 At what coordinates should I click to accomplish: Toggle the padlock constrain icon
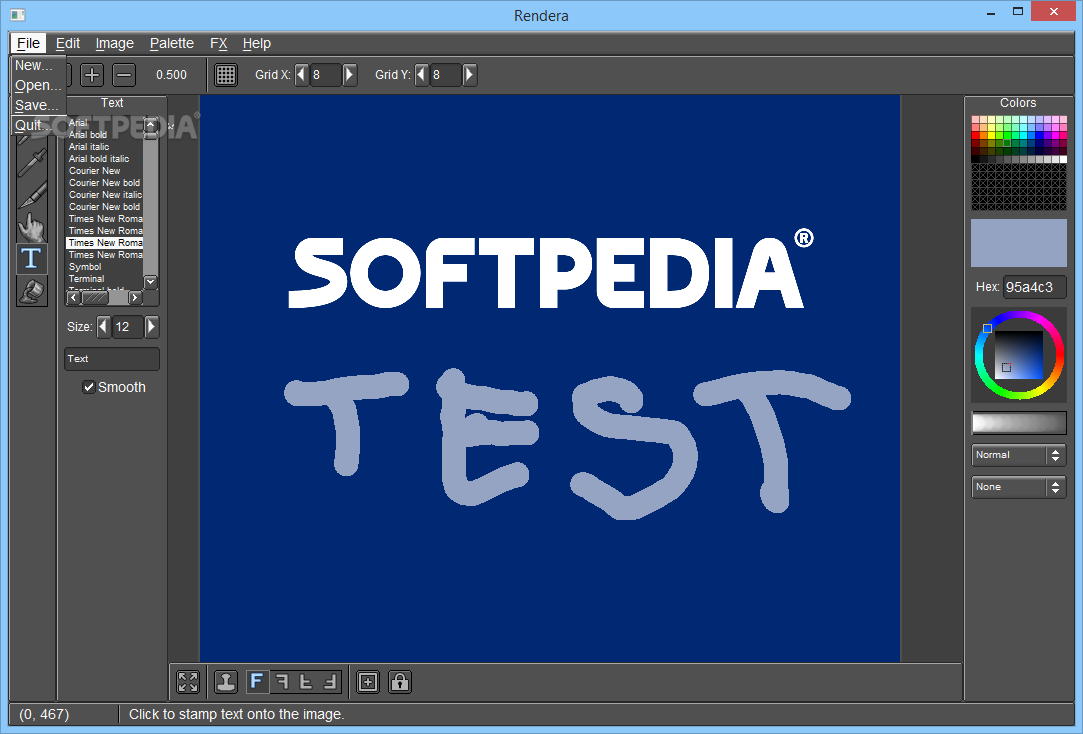400,682
